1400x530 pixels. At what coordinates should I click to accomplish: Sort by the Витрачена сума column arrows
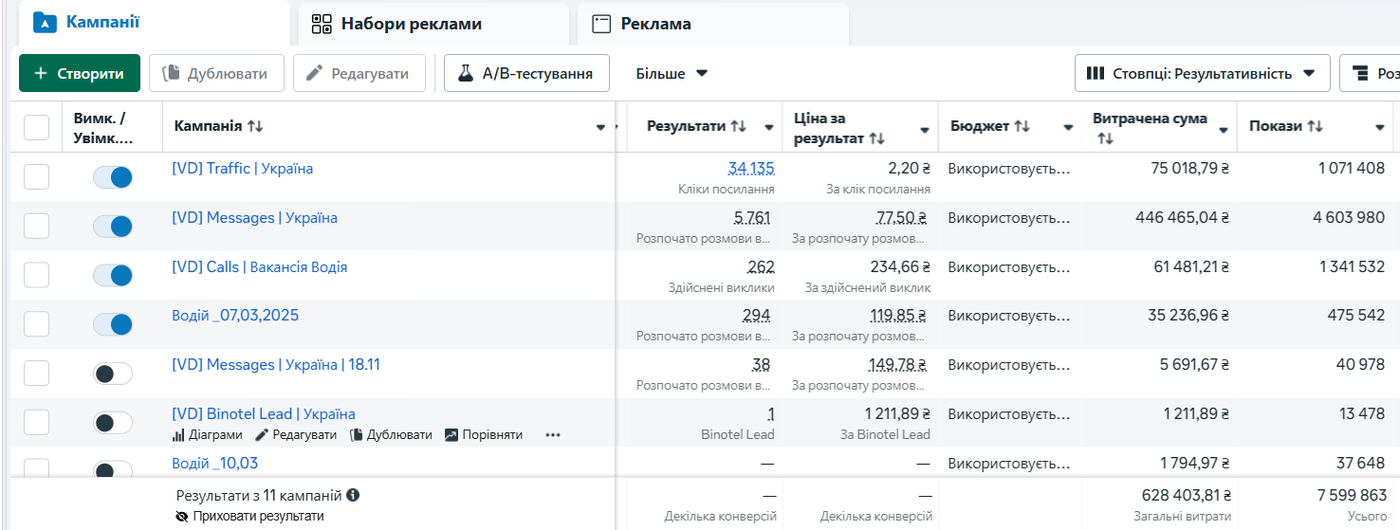point(1104,138)
